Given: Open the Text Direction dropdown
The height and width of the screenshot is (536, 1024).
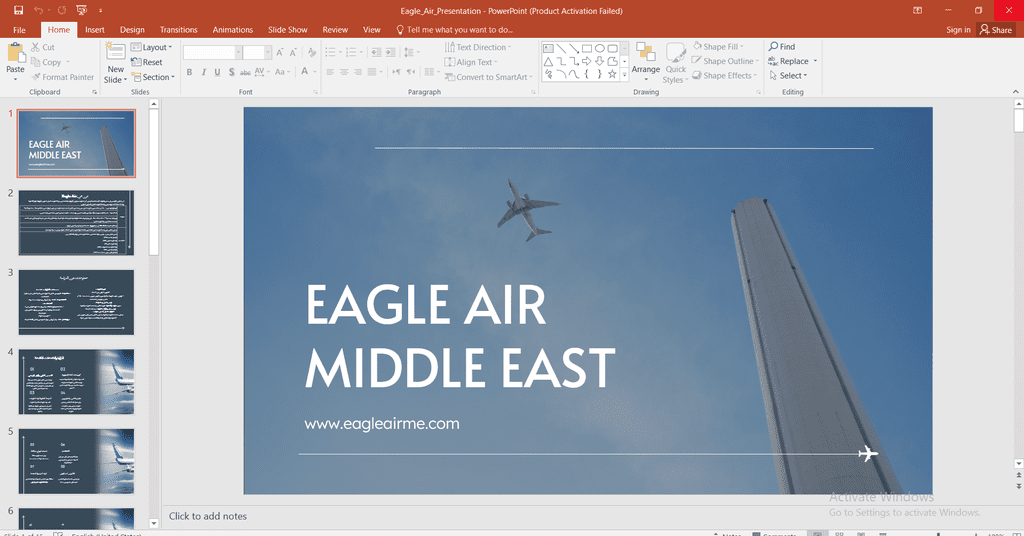Looking at the screenshot, I should click(x=478, y=47).
